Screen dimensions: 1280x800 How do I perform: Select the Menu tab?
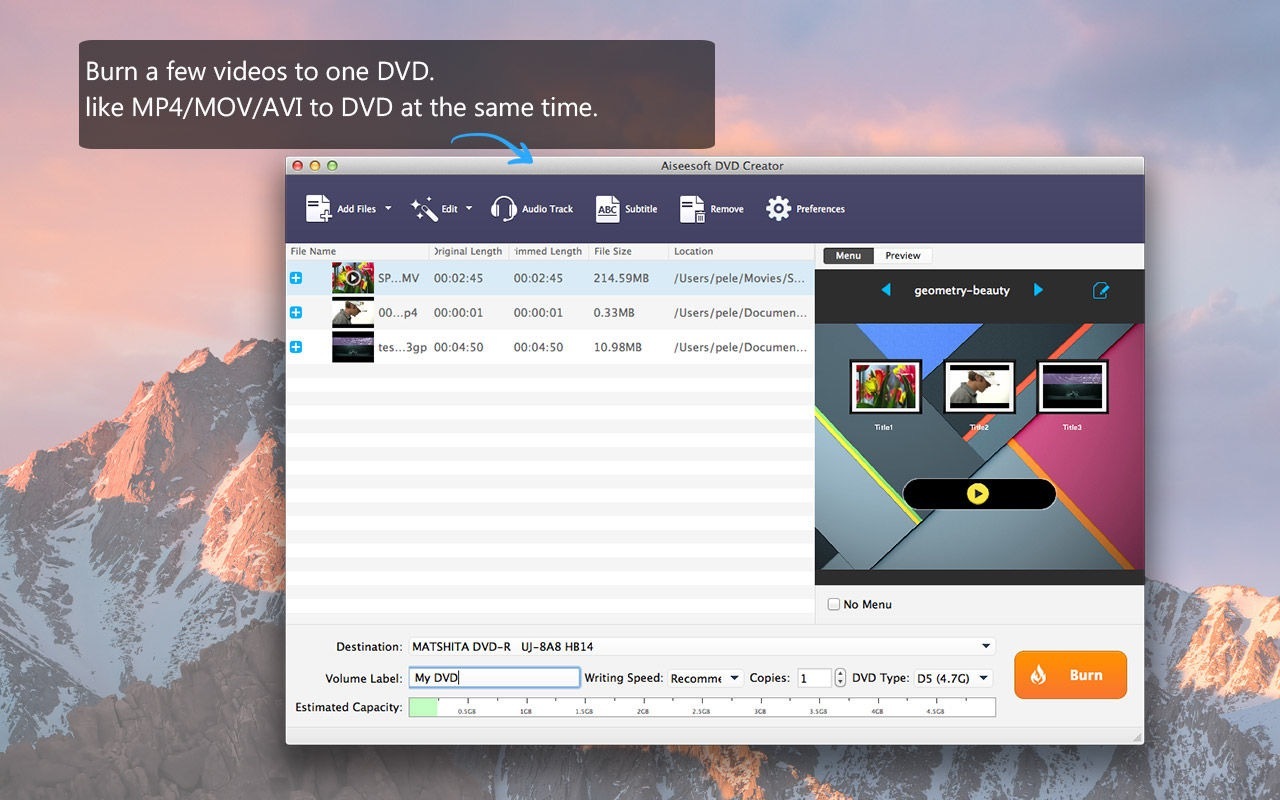coord(848,256)
